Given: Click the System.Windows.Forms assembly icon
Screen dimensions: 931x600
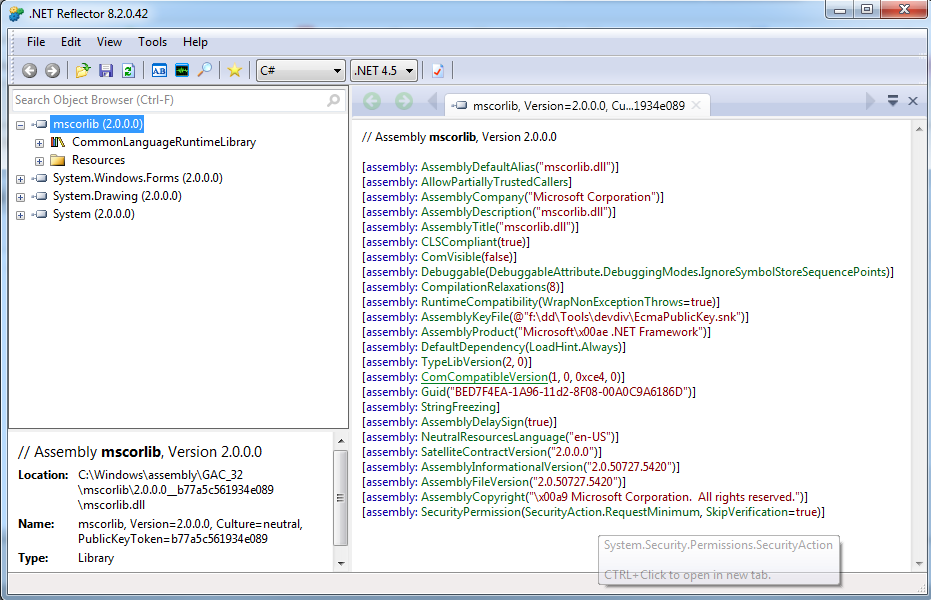Looking at the screenshot, I should point(40,178).
